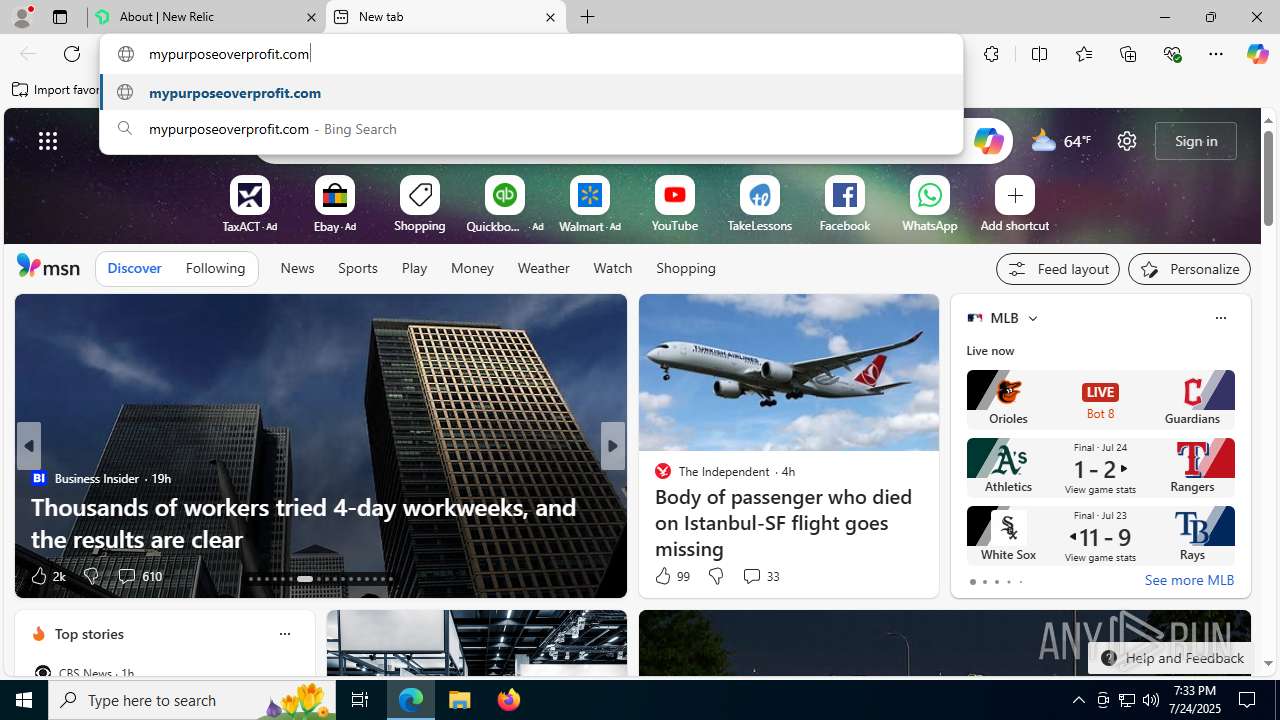The image size is (1280, 720).
Task: Show the next carousel story
Action: pos(612,446)
